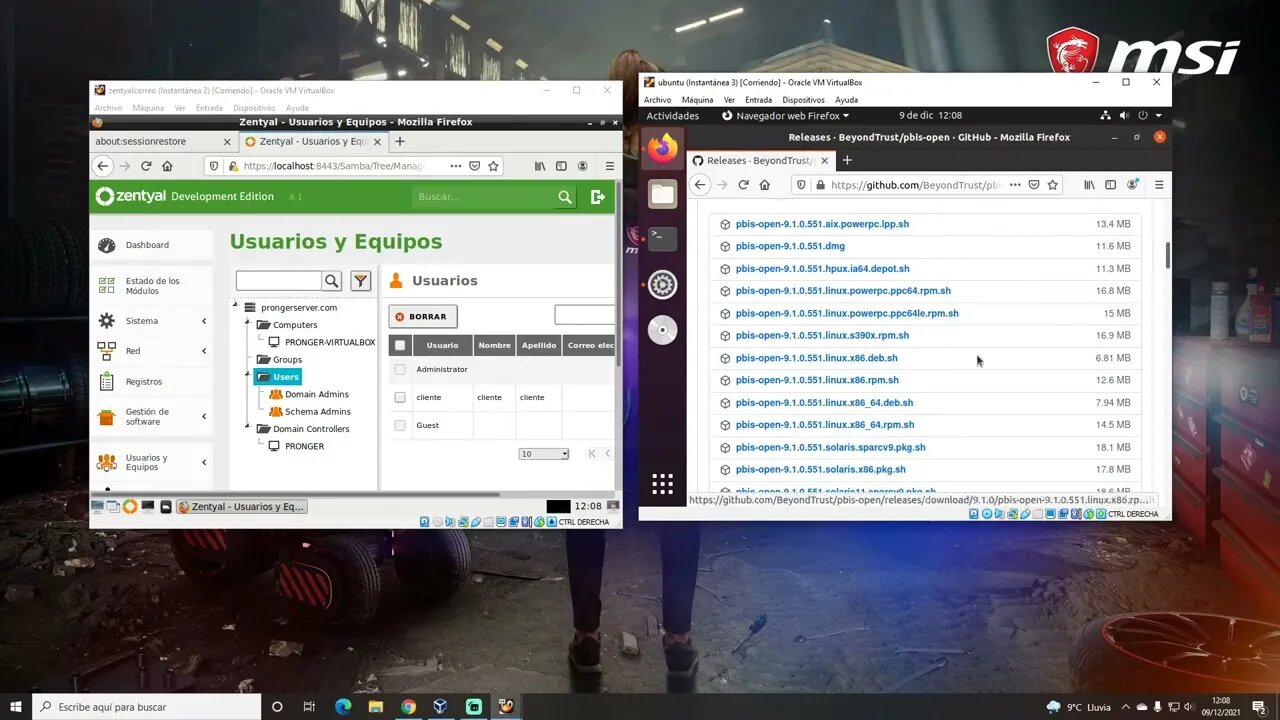
Task: Open VirtualBox from Windows taskbar
Action: (x=440, y=707)
